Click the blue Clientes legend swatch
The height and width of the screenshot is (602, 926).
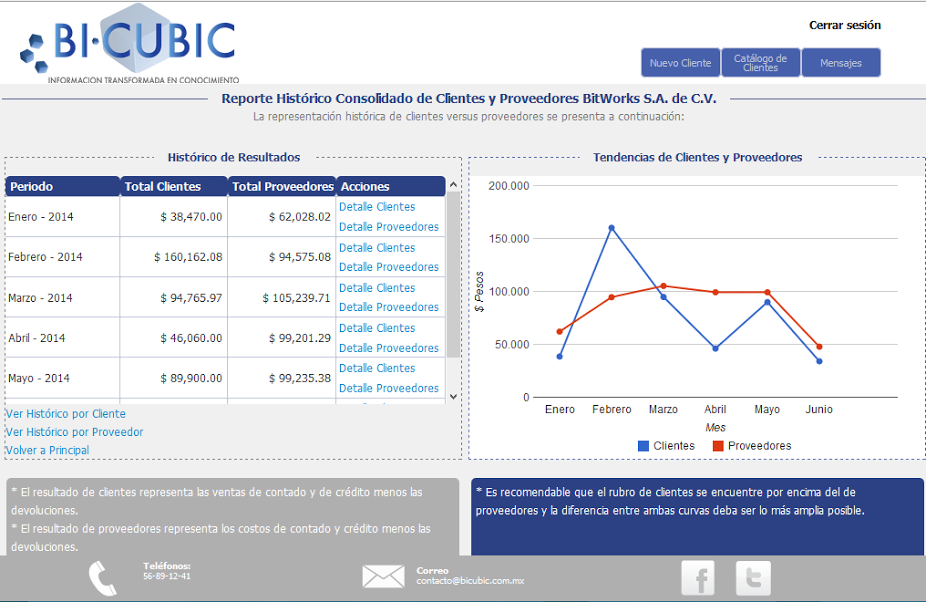[x=643, y=446]
